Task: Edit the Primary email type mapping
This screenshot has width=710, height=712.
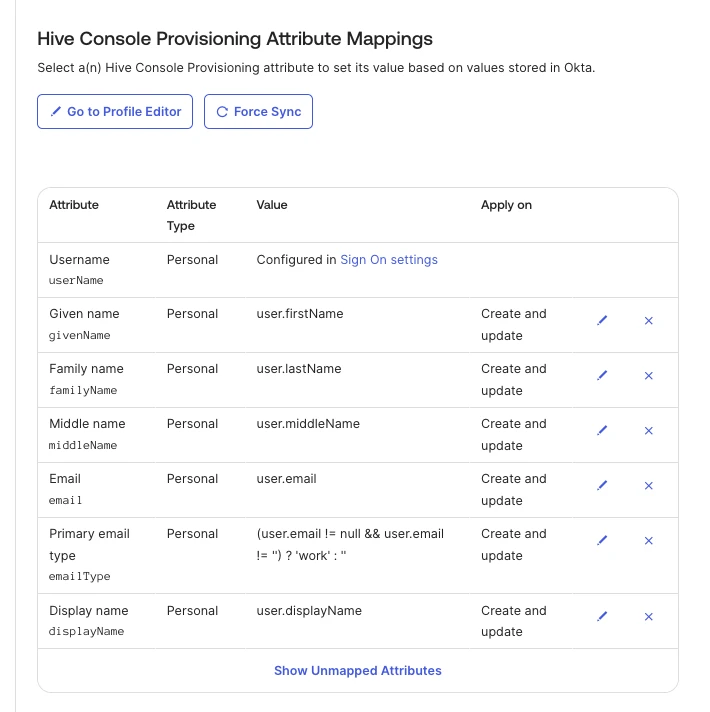Action: coord(602,540)
